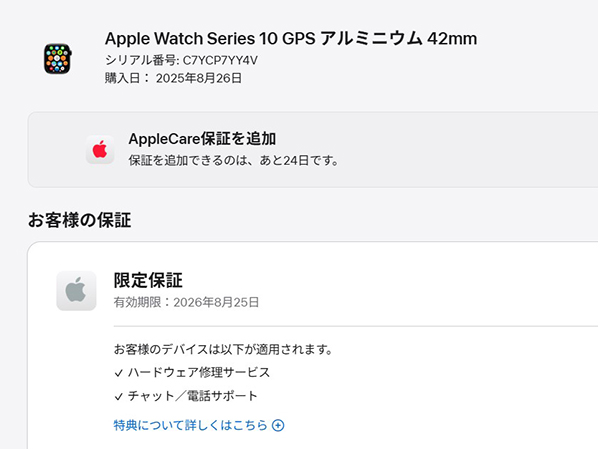
Task: Click the 保証を追加できるのは、あと24日です notice
Action: coord(233,160)
